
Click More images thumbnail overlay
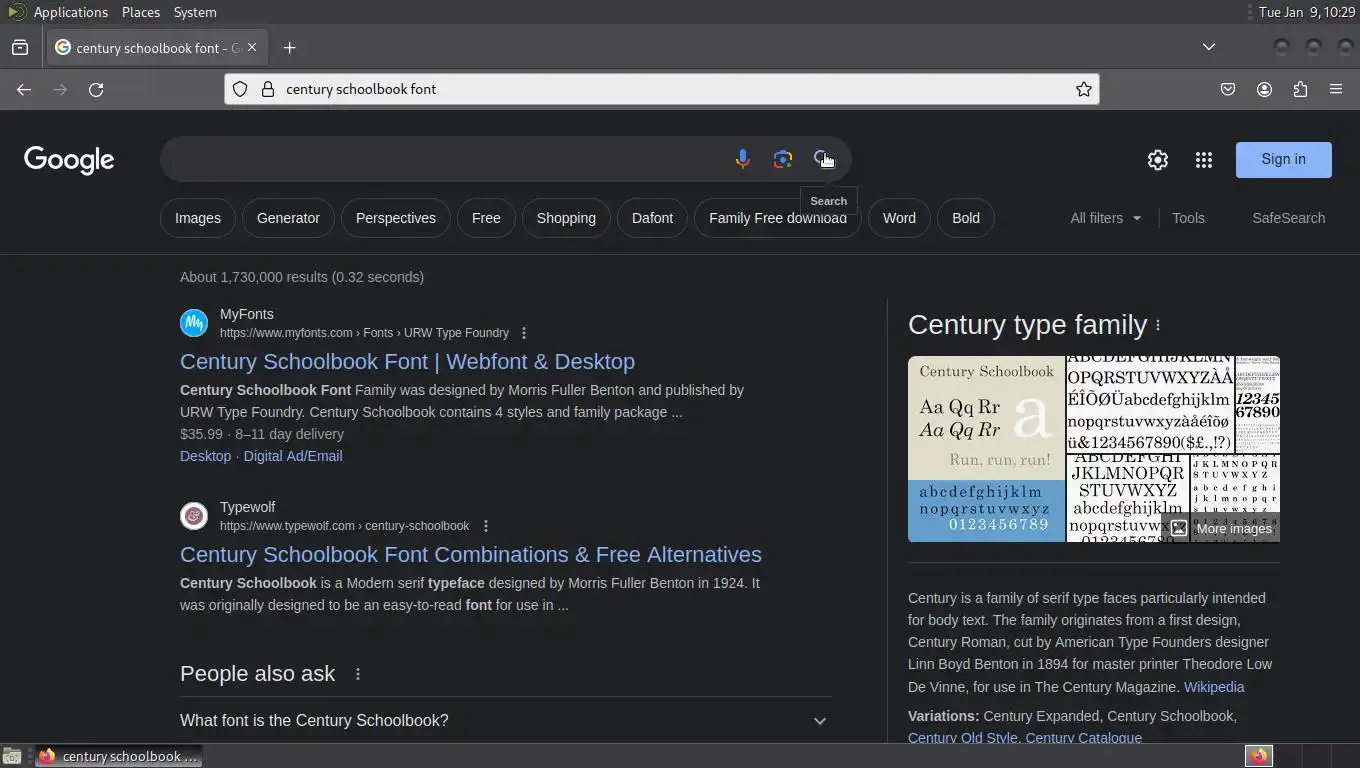[x=1223, y=528]
